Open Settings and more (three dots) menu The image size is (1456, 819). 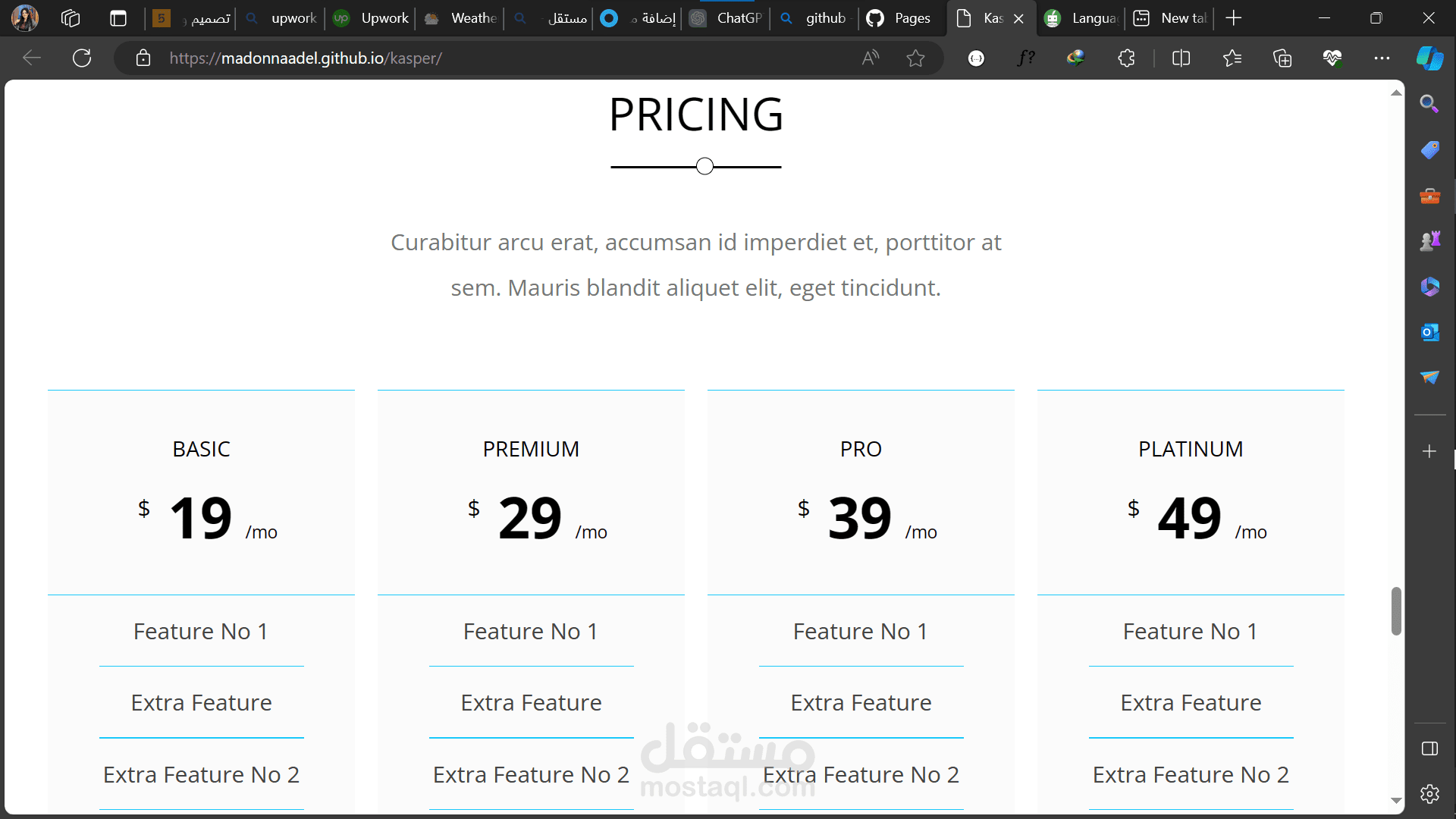[1382, 58]
